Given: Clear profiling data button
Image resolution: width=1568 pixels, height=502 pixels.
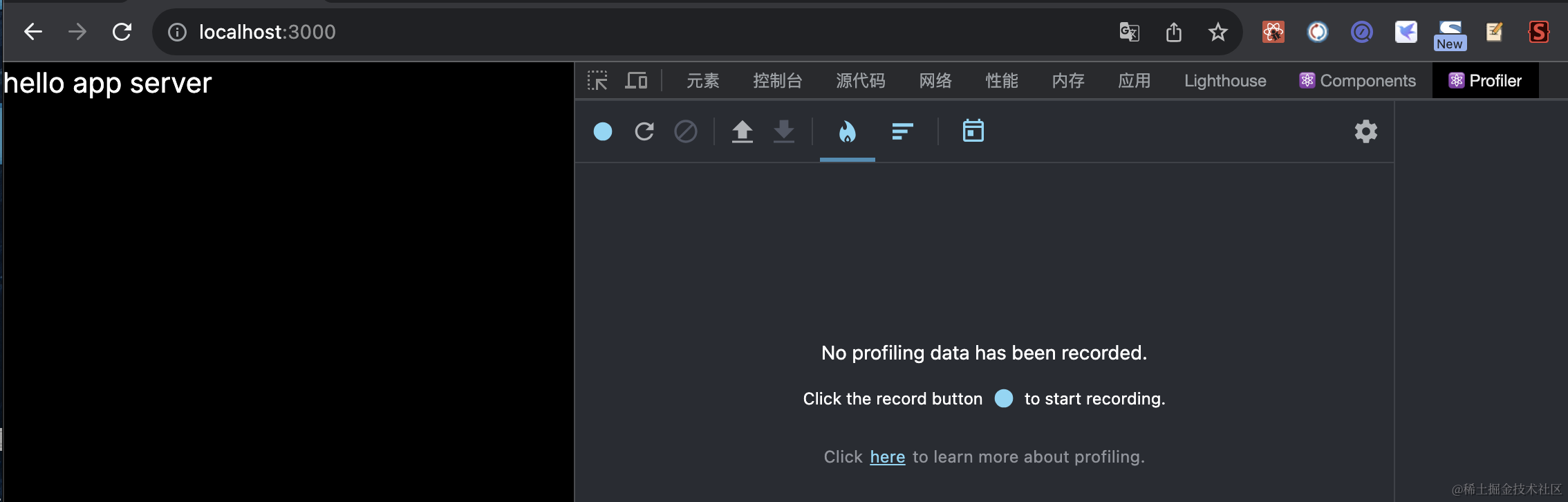Looking at the screenshot, I should 686,131.
